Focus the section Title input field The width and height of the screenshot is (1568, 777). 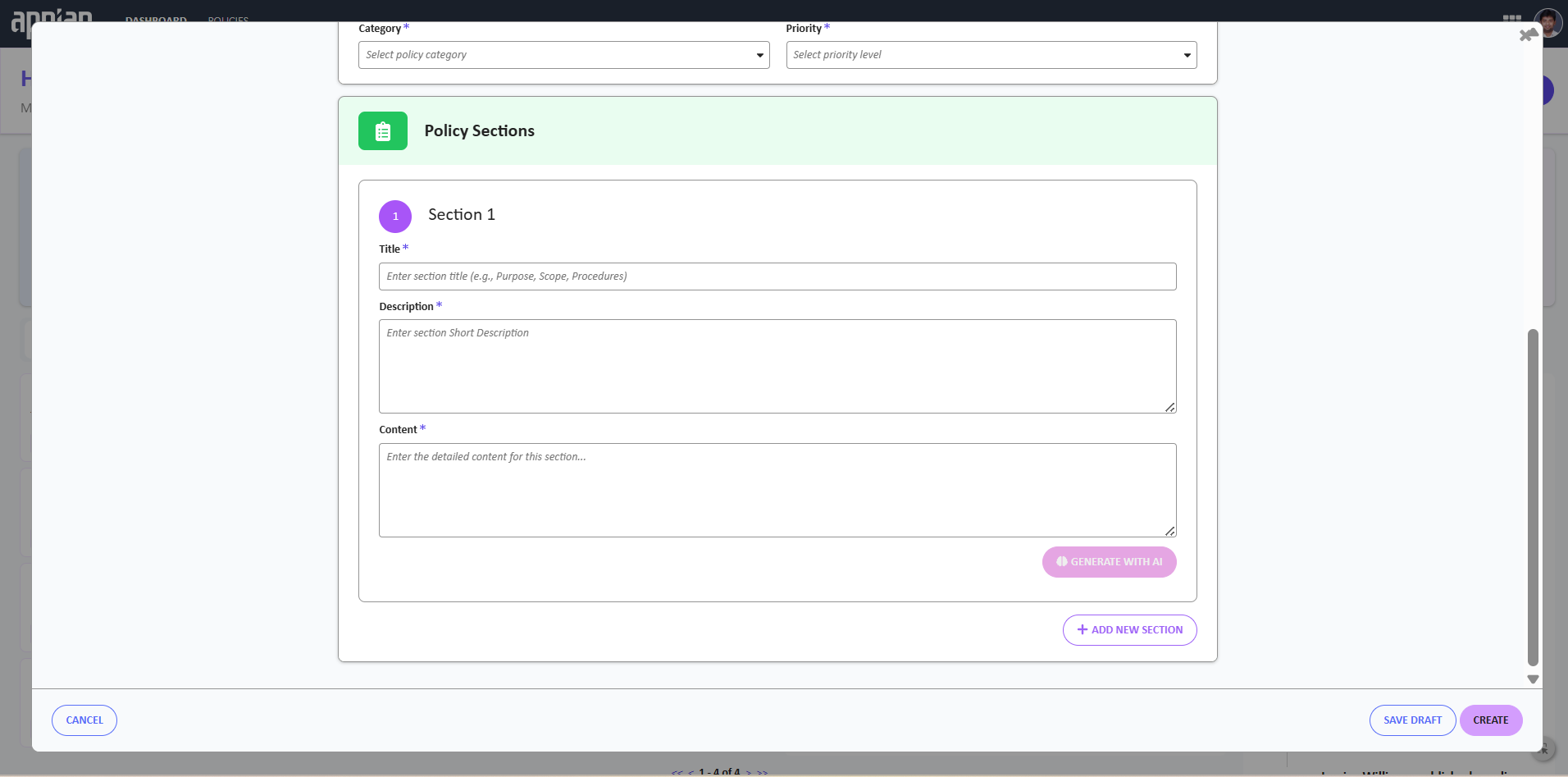click(777, 277)
